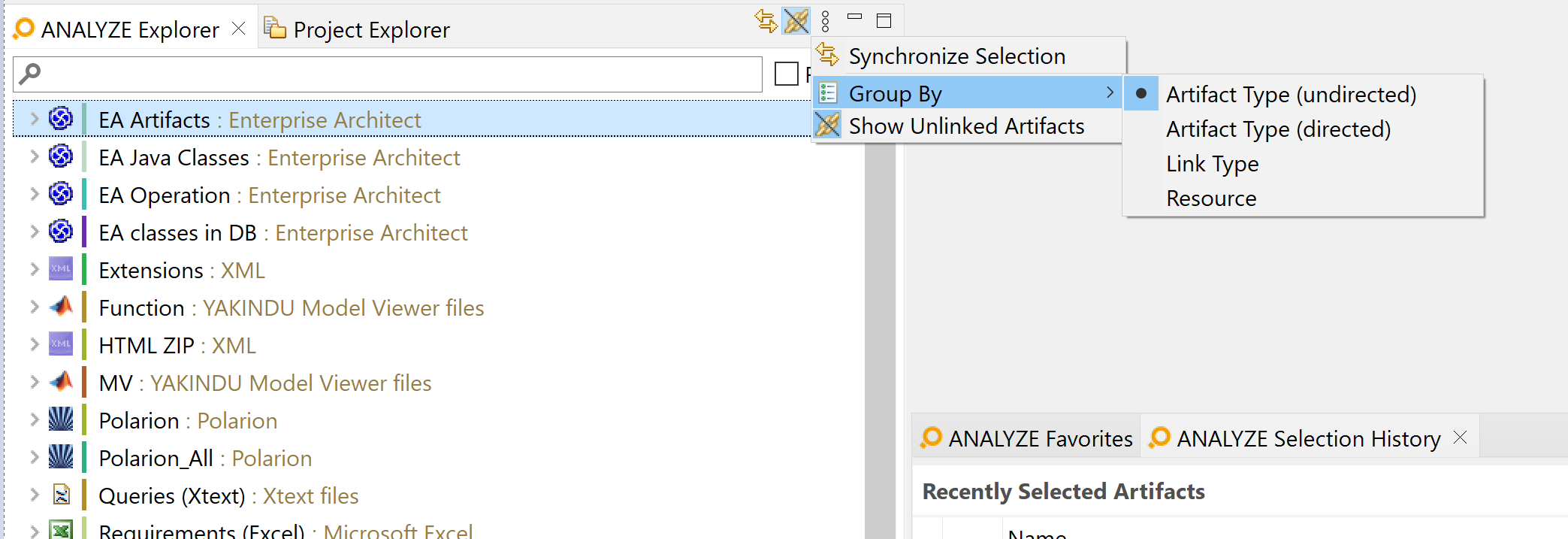Click Show Unlinked Artifacts menu item
The width and height of the screenshot is (1568, 539).
click(968, 126)
